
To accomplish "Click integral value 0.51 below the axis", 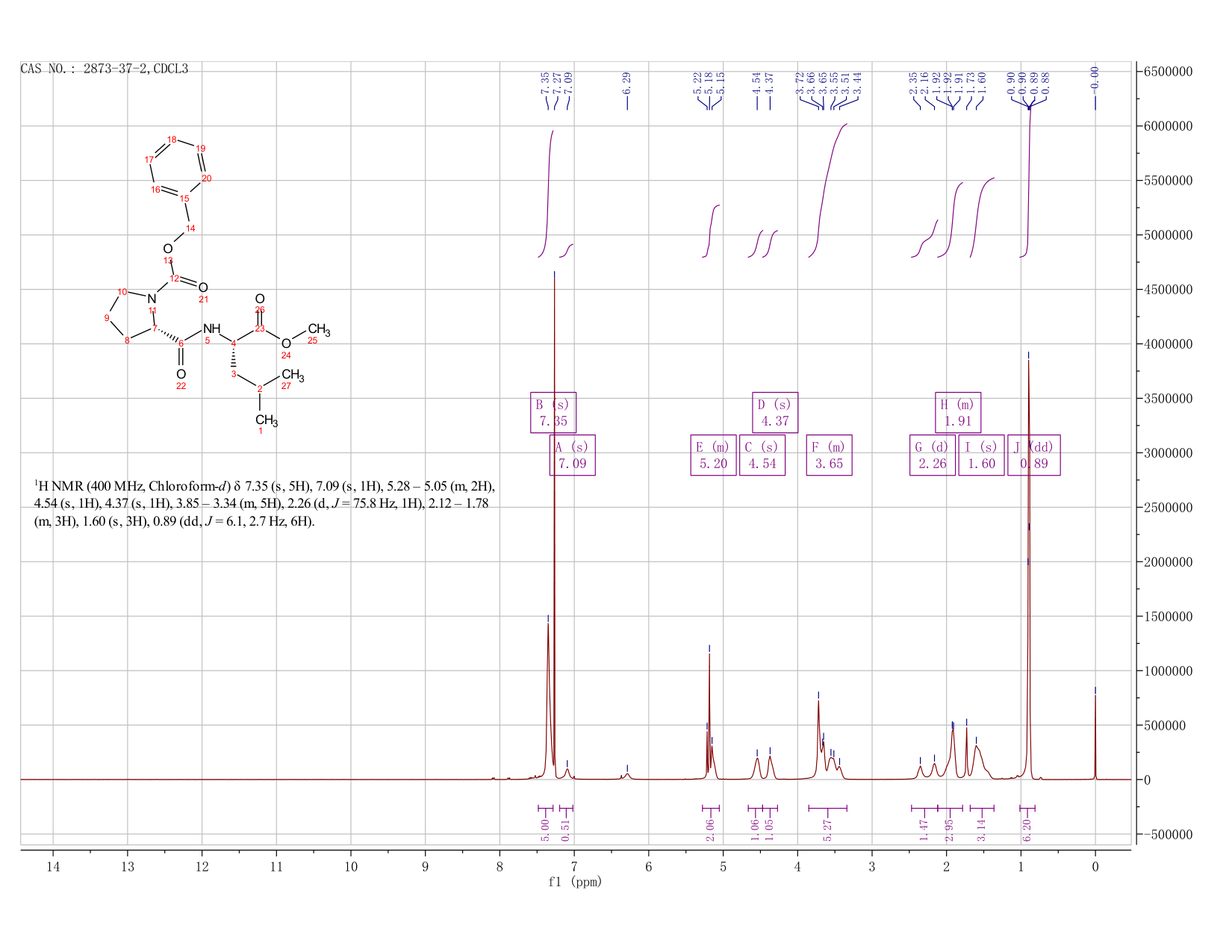I will pyautogui.click(x=565, y=830).
